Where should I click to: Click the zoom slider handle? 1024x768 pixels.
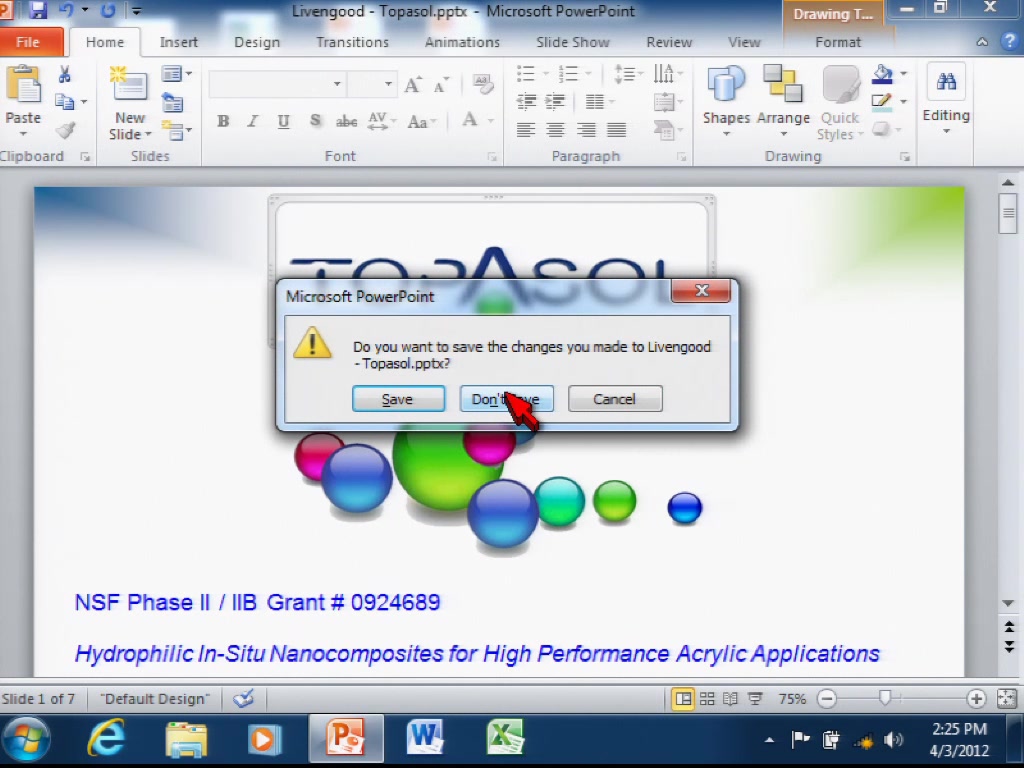pyautogui.click(x=885, y=699)
